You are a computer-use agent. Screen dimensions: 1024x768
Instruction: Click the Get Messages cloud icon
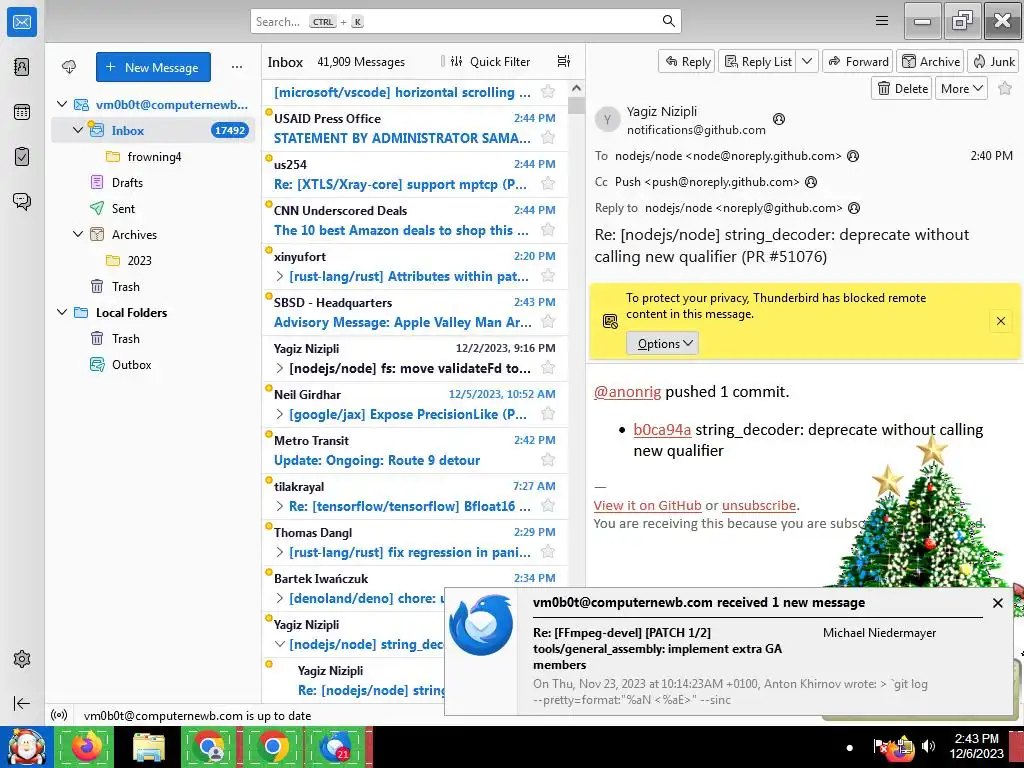[69, 67]
